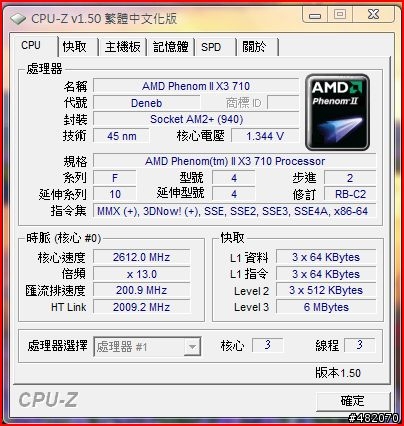Click the Level 3 cache value 6 MBytes
This screenshot has width=404, height=426.
[x=326, y=307]
